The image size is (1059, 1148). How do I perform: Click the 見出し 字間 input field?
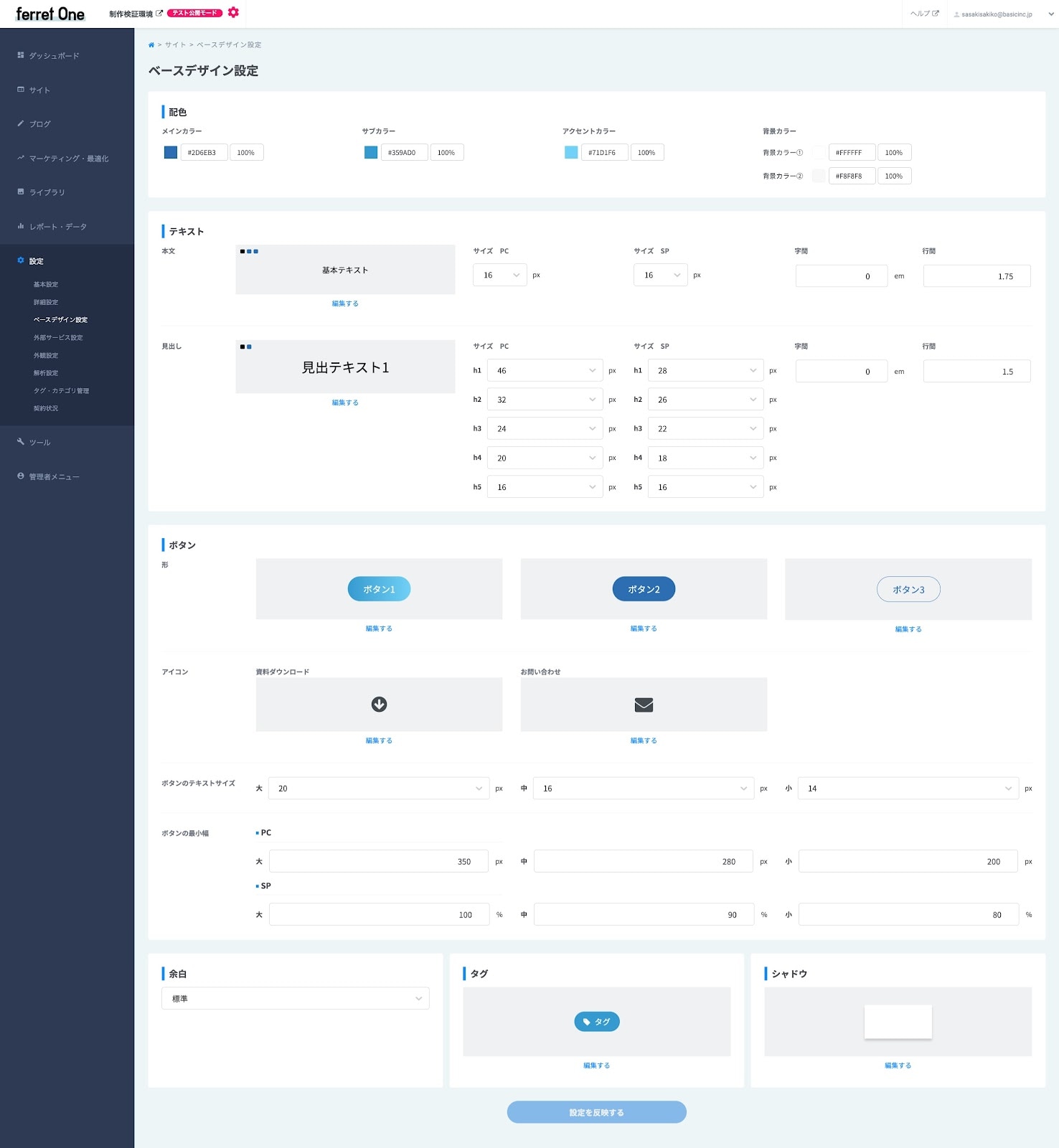841,372
